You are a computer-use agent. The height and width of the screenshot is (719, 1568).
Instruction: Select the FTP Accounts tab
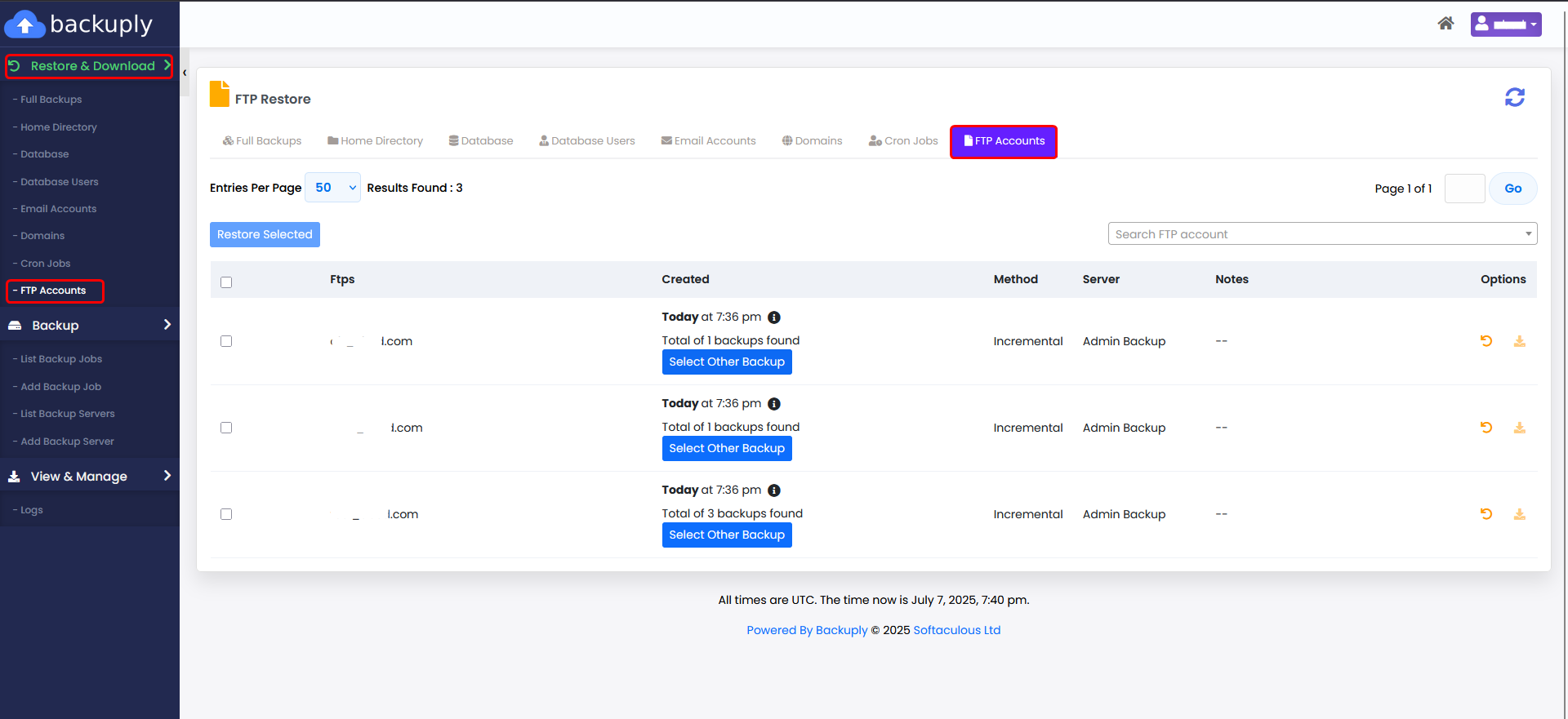[x=1004, y=141]
